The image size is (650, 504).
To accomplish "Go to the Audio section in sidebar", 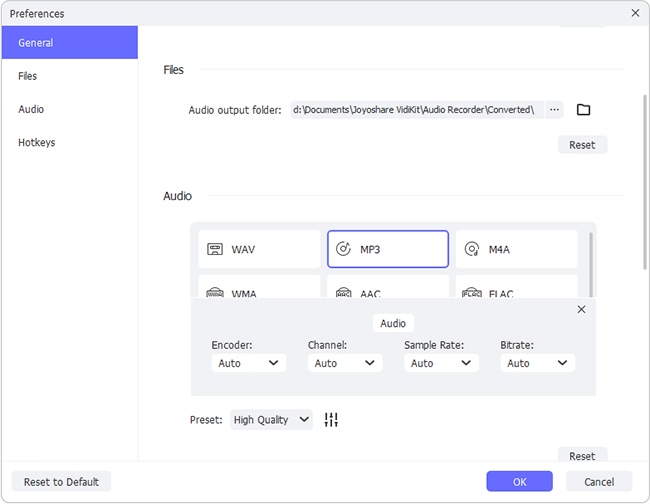I will click(70, 109).
